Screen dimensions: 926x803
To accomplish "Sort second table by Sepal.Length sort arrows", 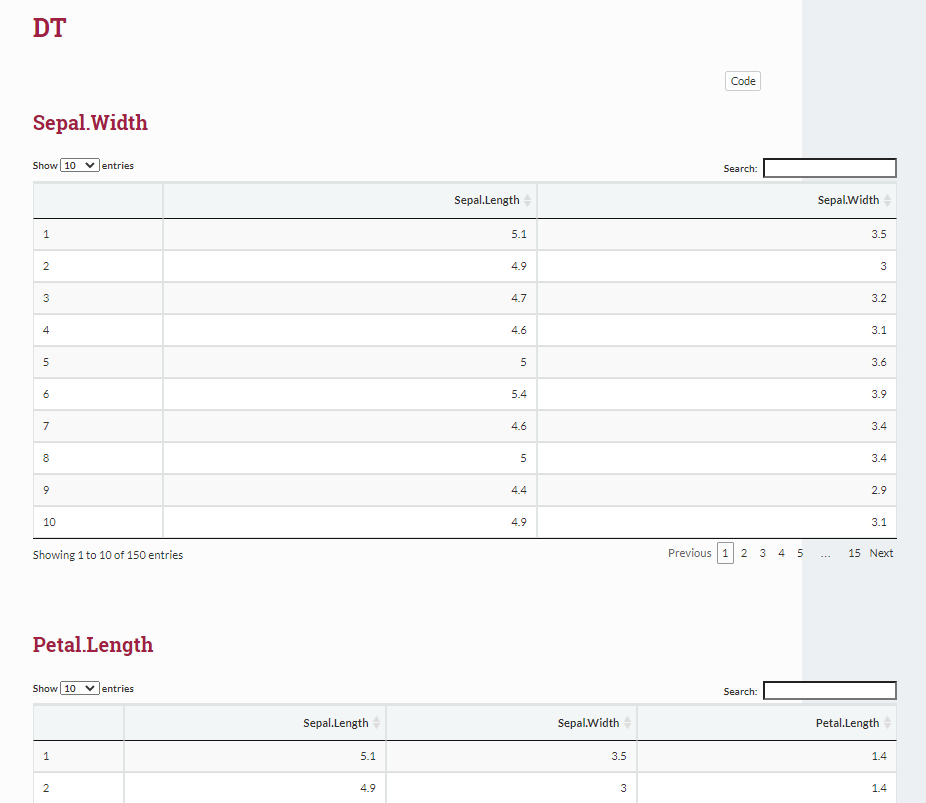I will pyautogui.click(x=376, y=723).
